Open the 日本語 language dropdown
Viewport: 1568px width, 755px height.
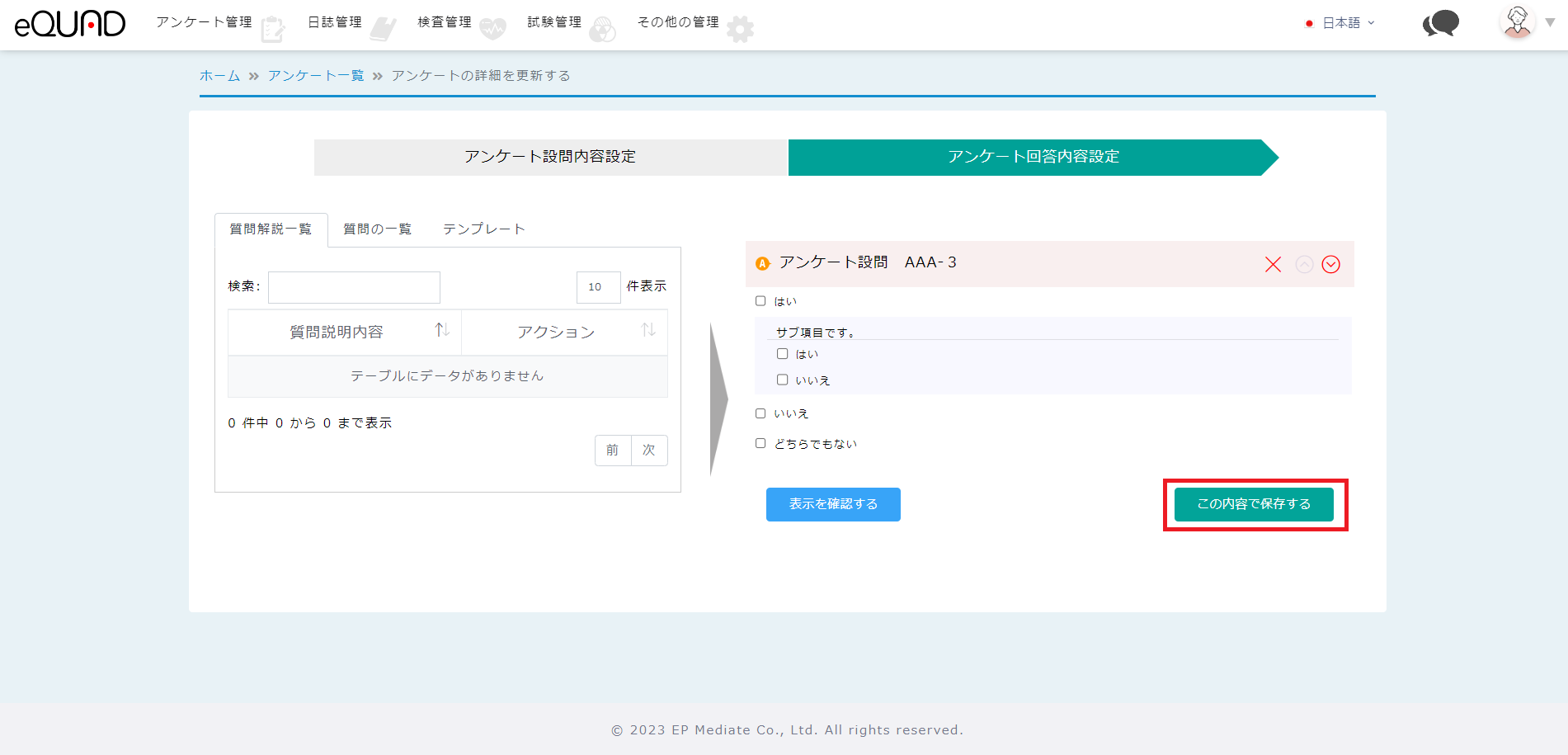(1340, 23)
